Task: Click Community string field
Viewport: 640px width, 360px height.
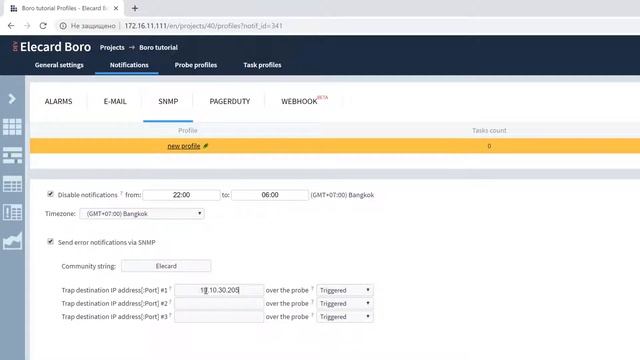Action: click(x=166, y=266)
